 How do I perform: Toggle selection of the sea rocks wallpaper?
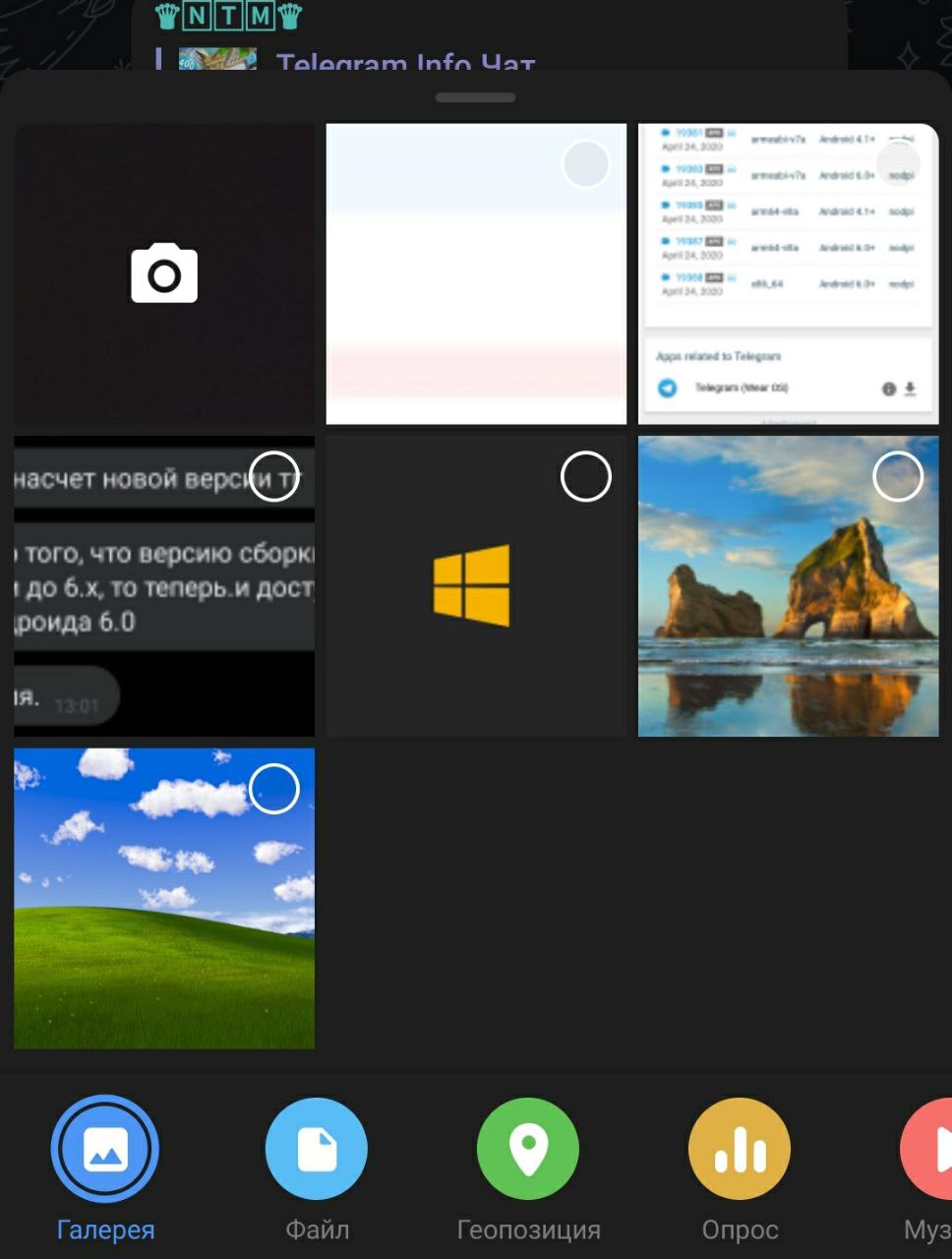point(898,477)
